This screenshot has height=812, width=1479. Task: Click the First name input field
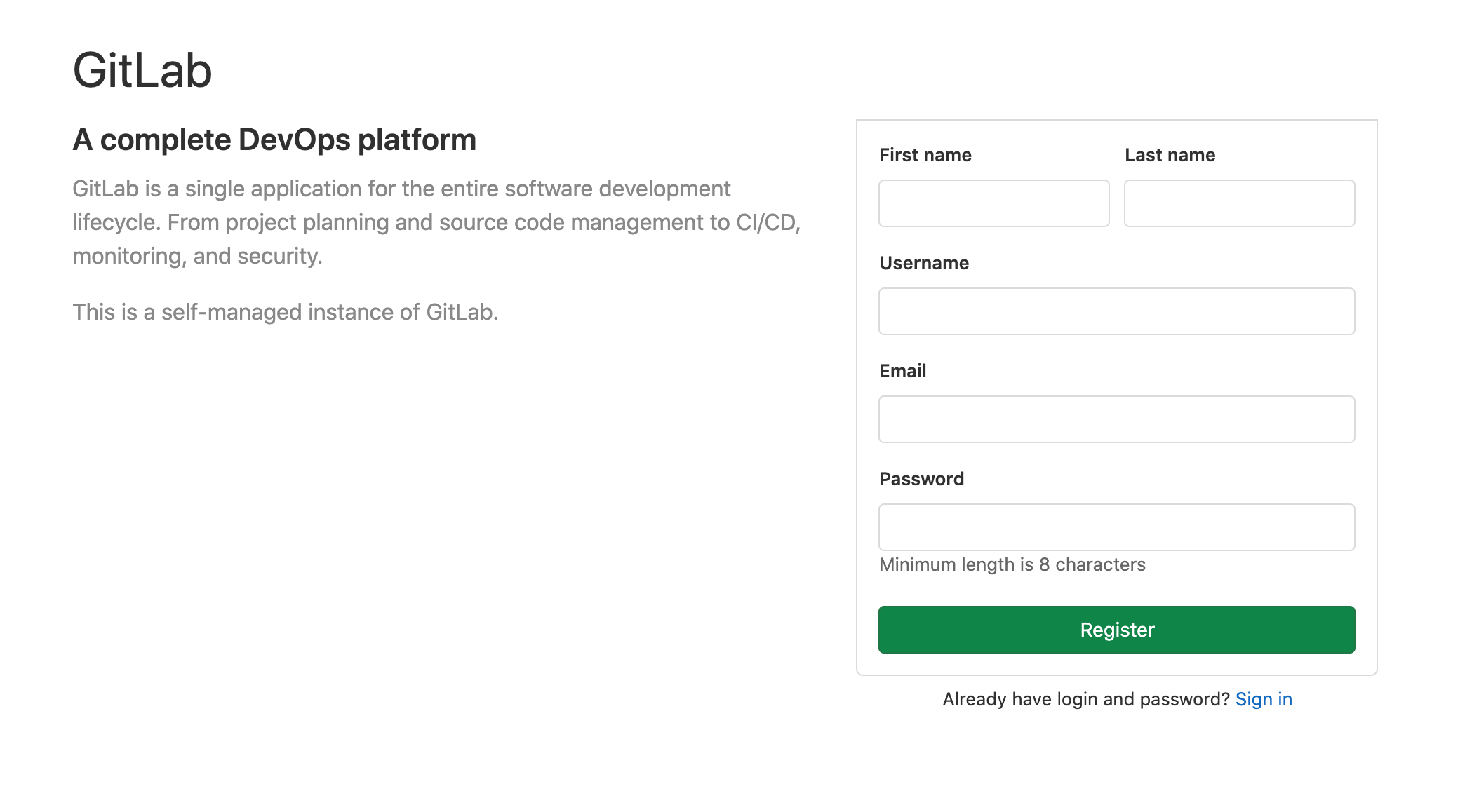click(993, 203)
